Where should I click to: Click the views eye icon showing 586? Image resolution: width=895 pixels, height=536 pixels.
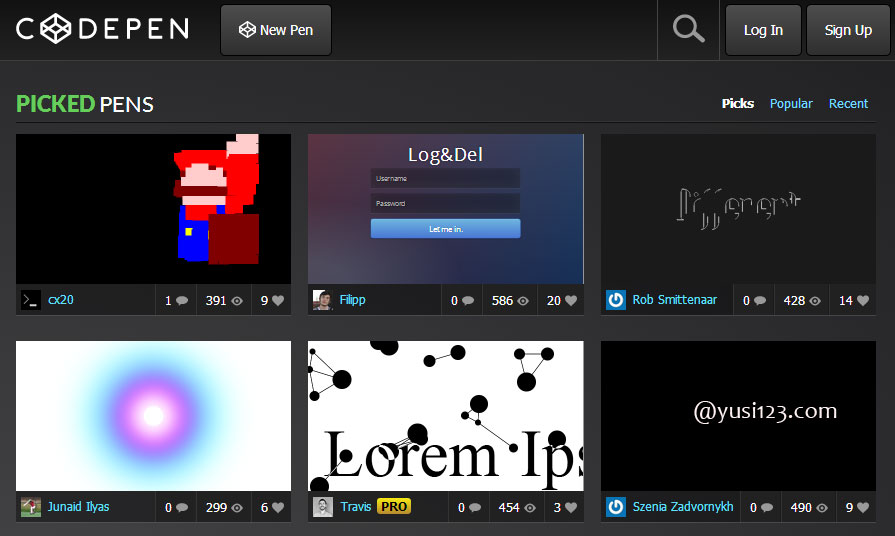pyautogui.click(x=523, y=301)
